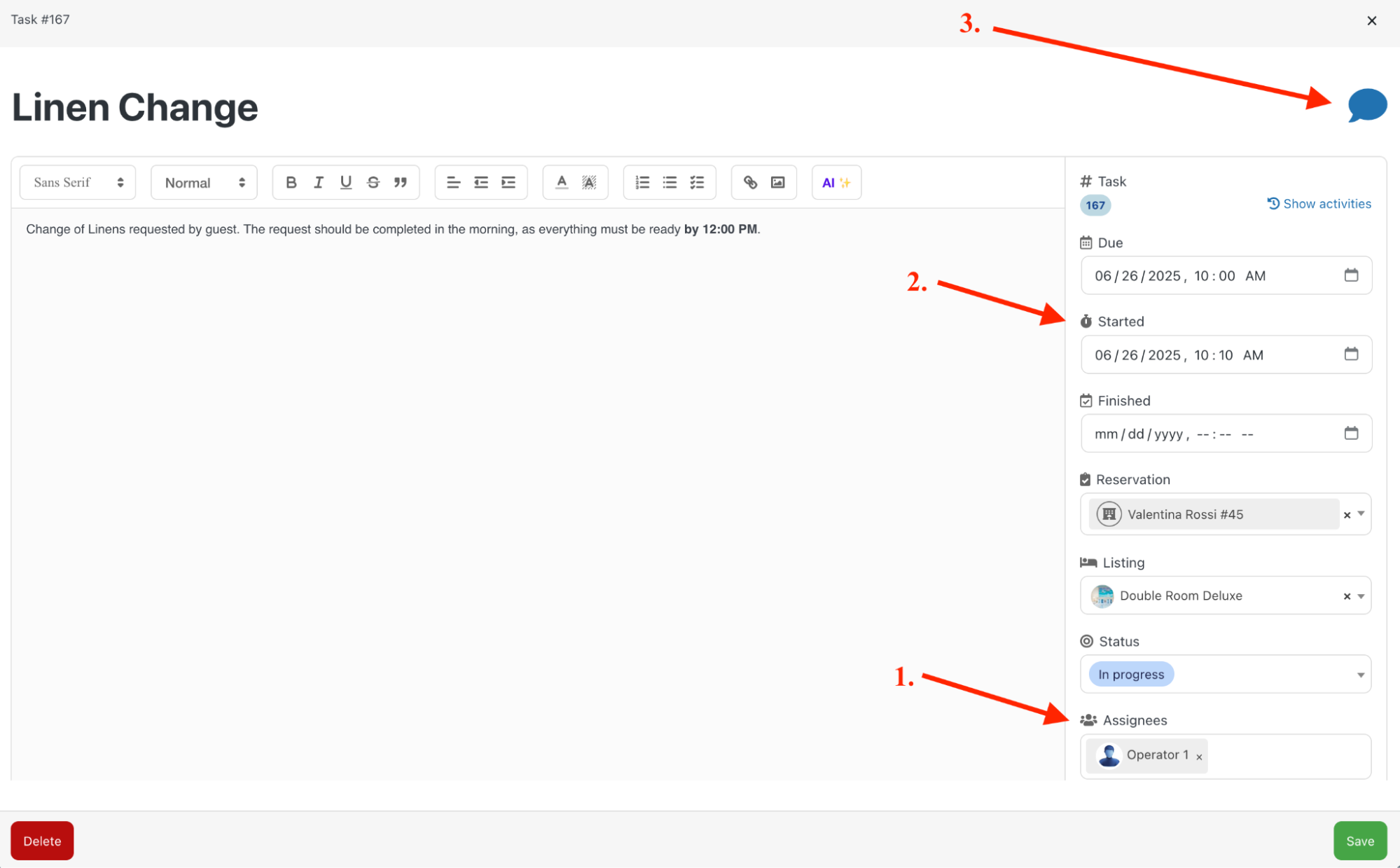The width and height of the screenshot is (1400, 868).
Task: Insert a blockquote
Action: pos(401,183)
